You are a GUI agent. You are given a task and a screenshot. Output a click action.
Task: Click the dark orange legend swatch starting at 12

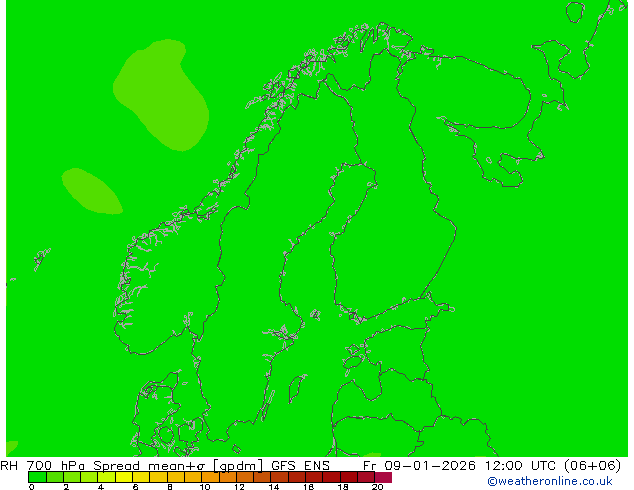(x=245, y=477)
